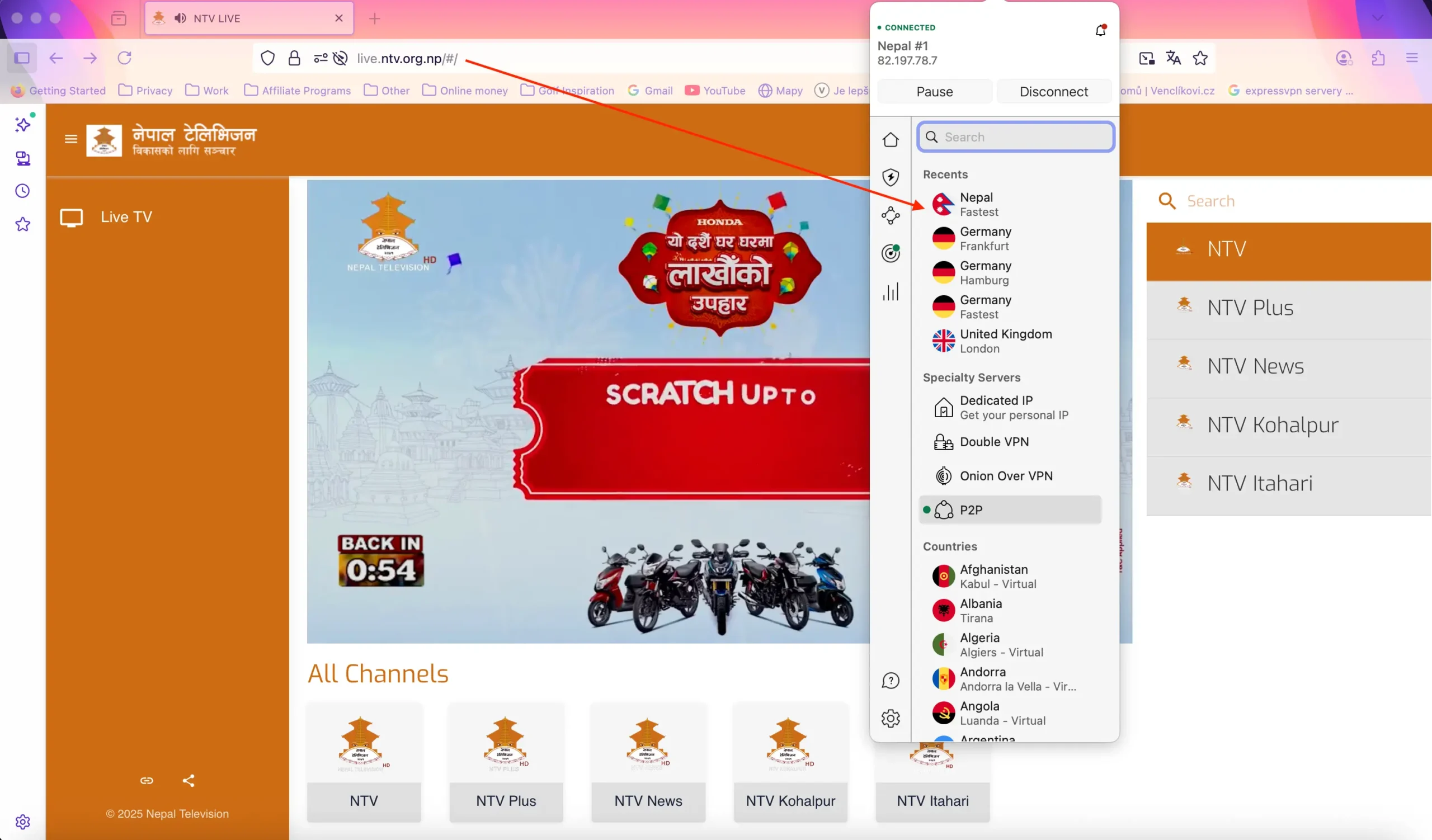Open synced tabs icon in browser sidebar

tap(23, 158)
